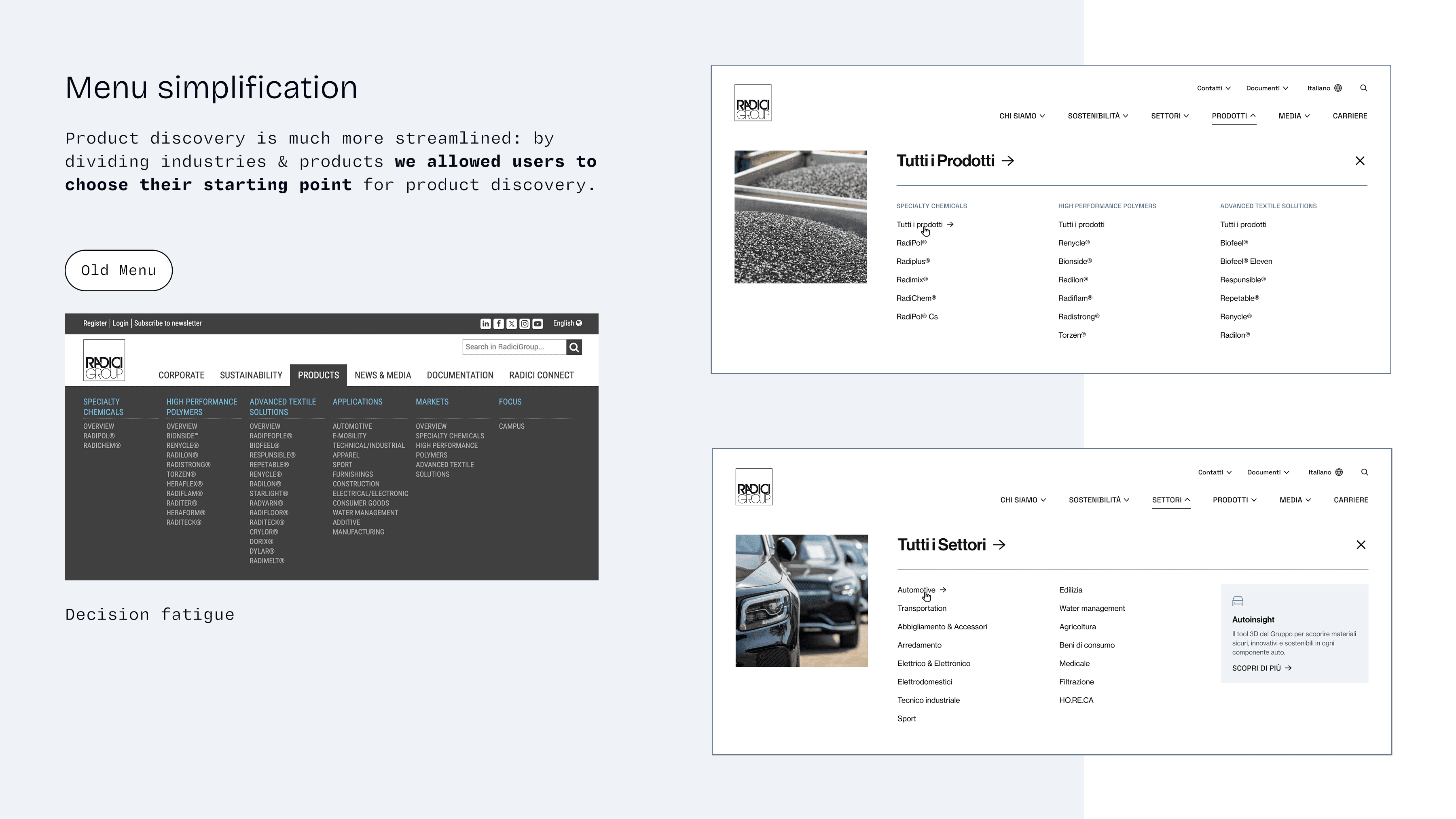This screenshot has width=1456, height=819.
Task: Close the Tutti i Prodotti mega menu
Action: click(1359, 161)
